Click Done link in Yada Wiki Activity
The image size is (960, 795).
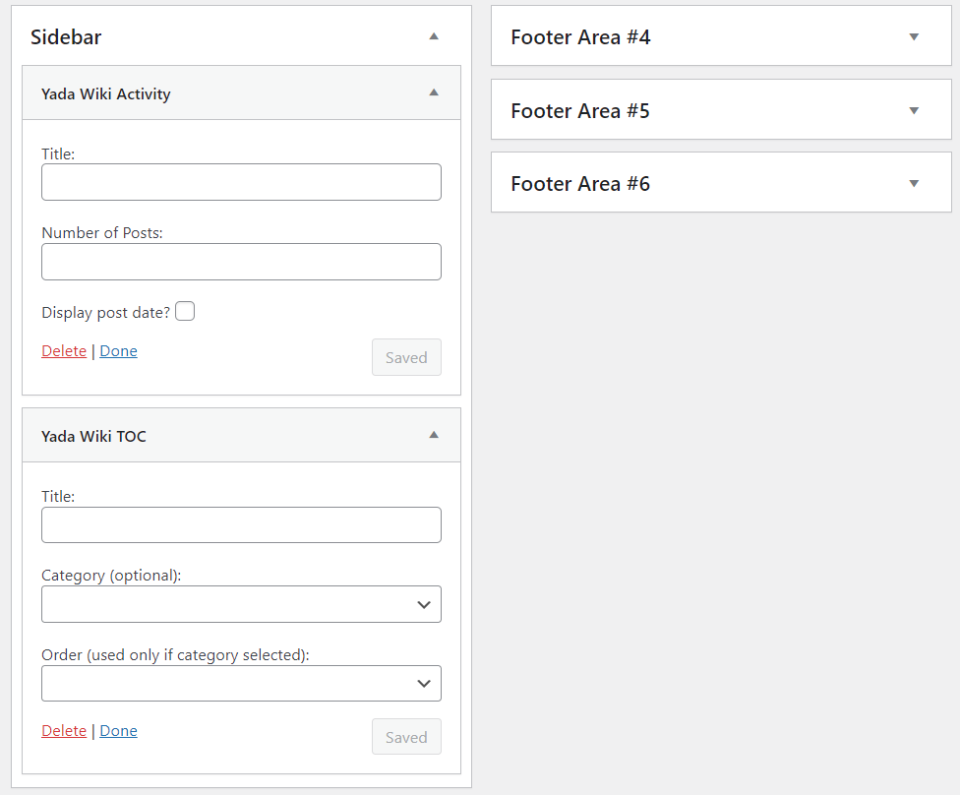click(118, 351)
